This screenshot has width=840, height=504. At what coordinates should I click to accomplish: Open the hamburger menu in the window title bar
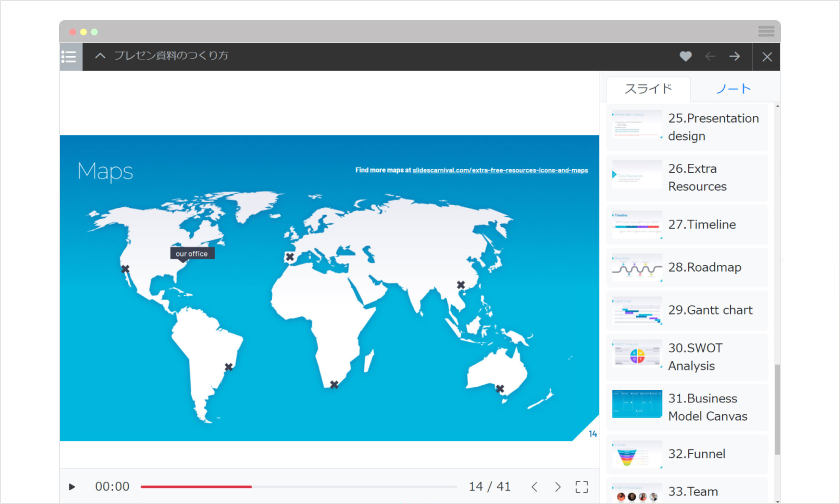766,32
